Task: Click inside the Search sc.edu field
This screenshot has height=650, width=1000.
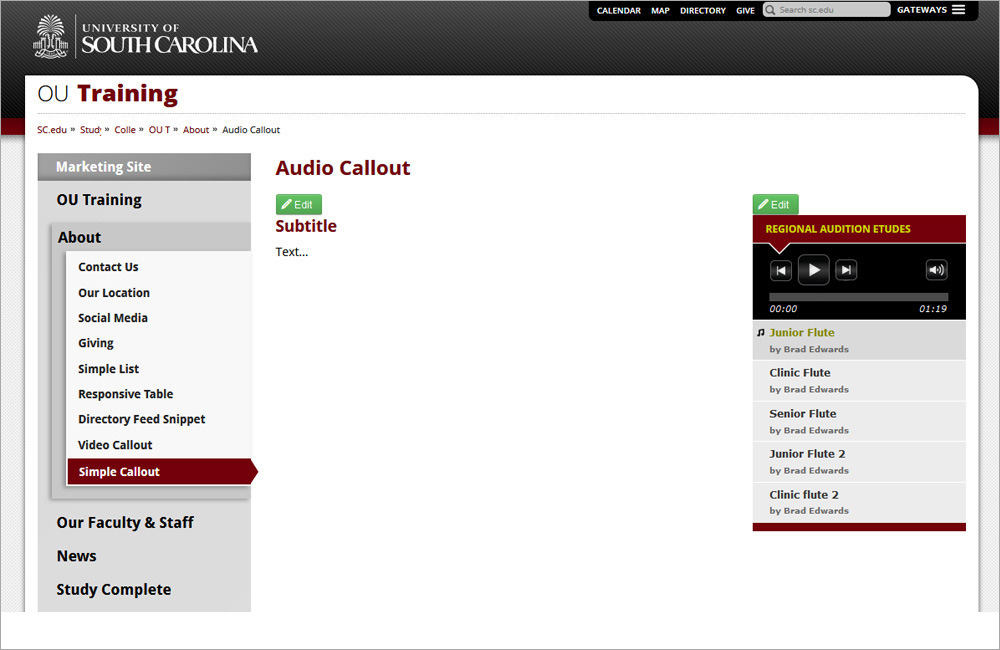Action: 830,10
